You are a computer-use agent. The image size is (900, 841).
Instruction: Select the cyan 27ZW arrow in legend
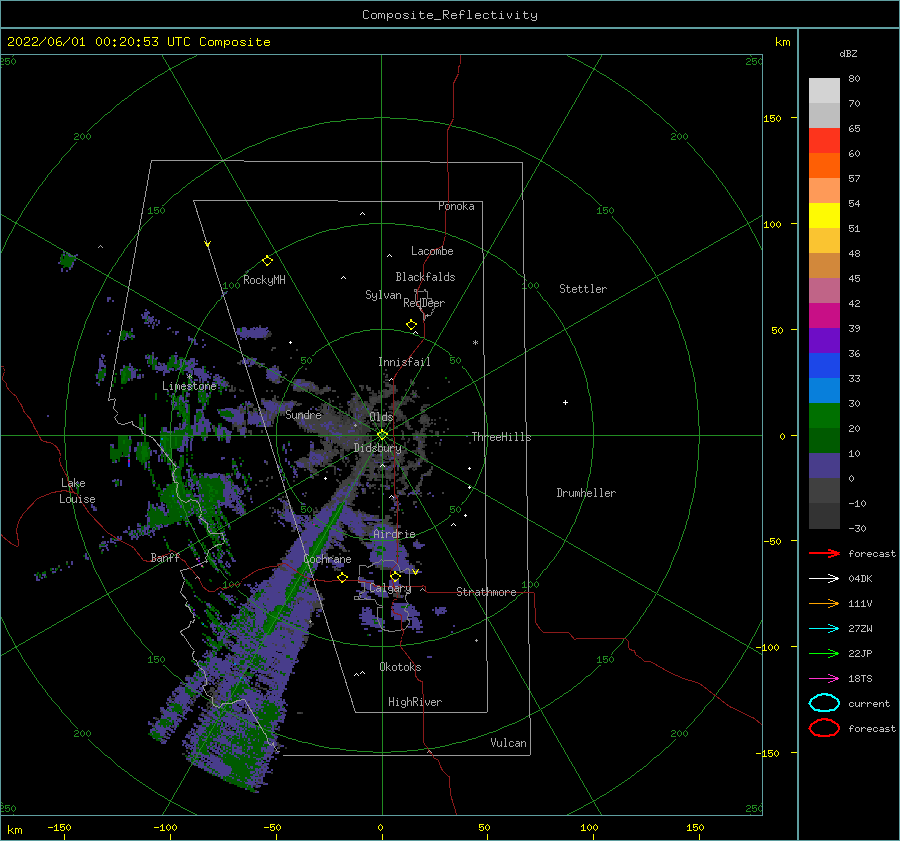824,629
